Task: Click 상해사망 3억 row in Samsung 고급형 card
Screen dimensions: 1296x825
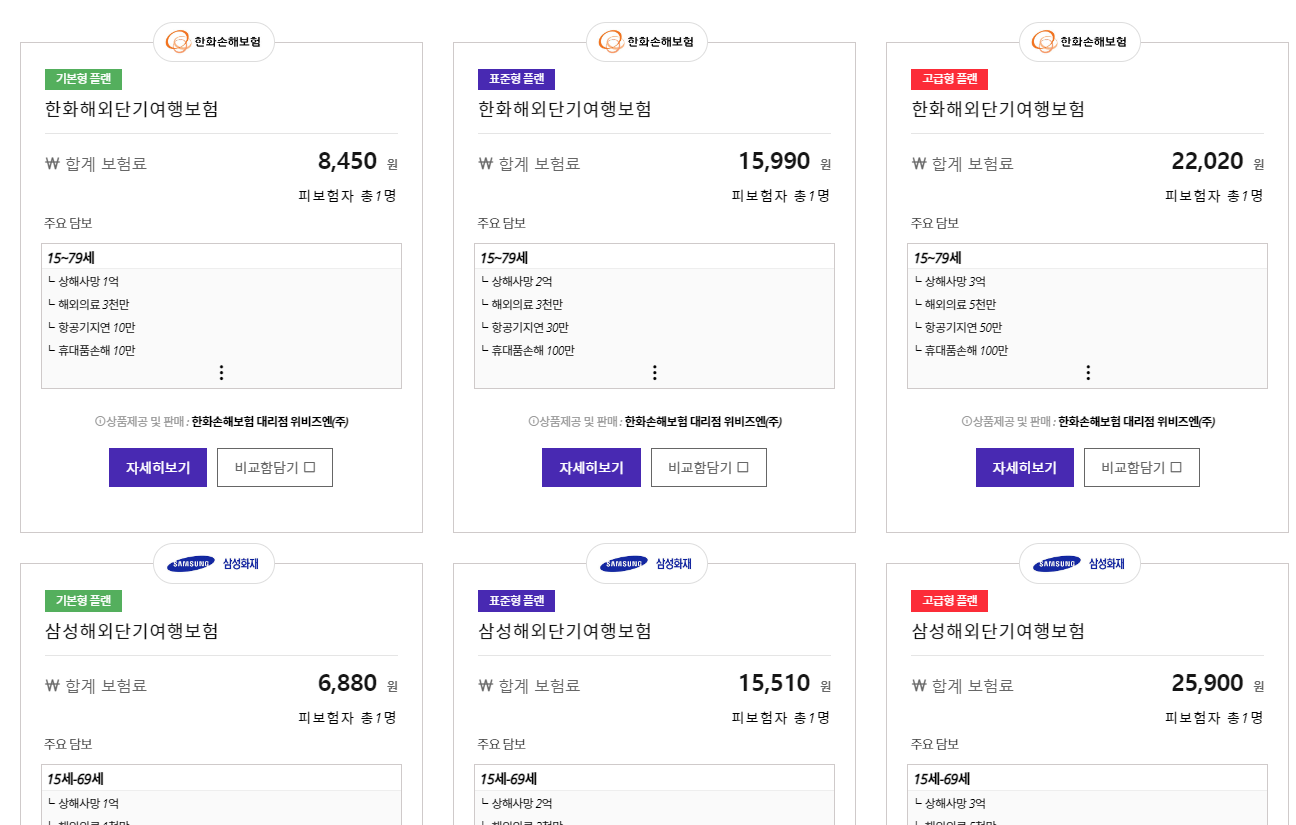Action: [949, 804]
